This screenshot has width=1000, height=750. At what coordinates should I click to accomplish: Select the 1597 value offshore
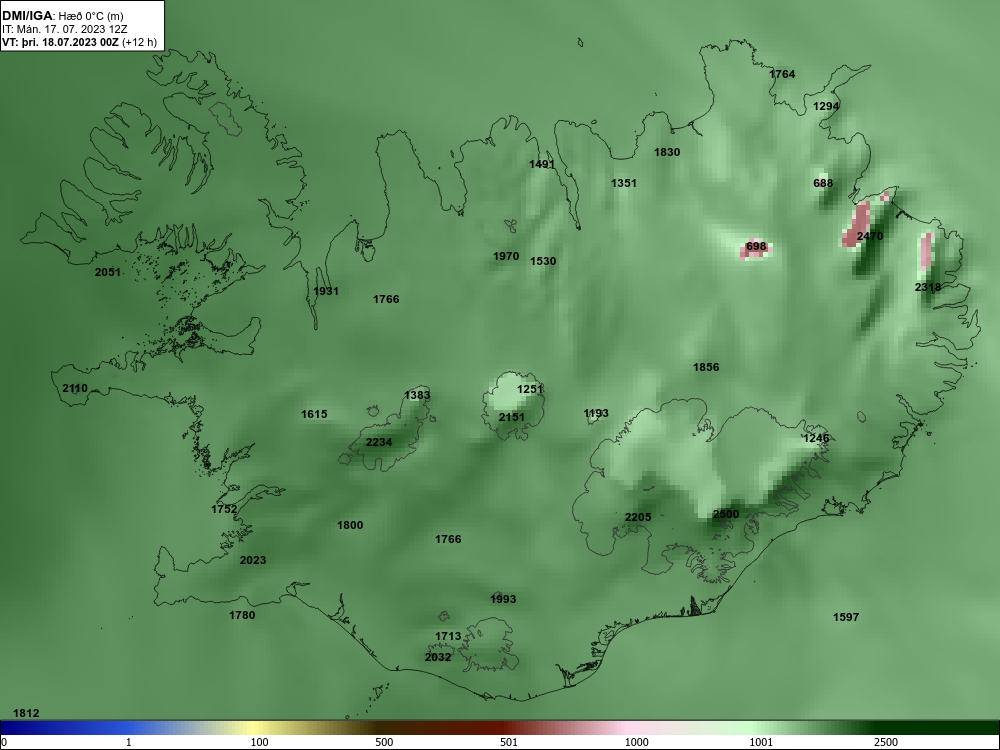846,617
